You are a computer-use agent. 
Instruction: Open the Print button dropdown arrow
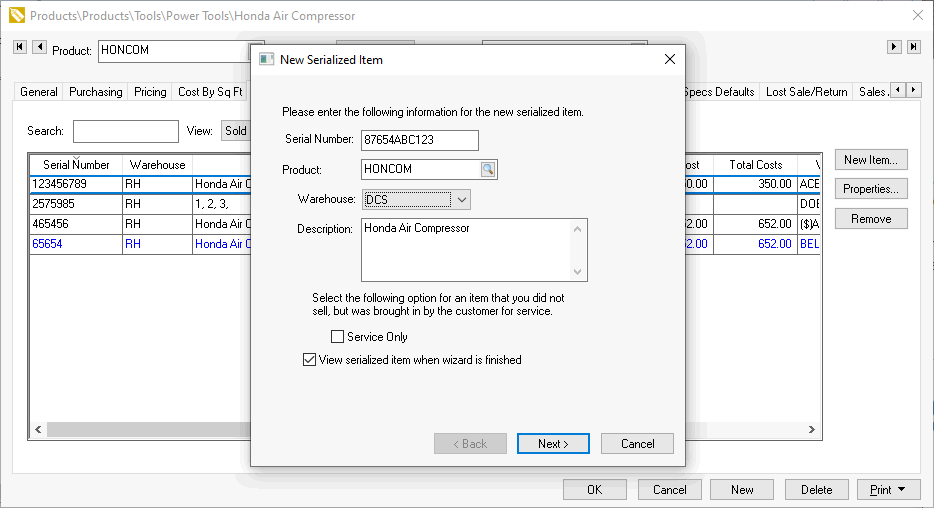[x=902, y=490]
